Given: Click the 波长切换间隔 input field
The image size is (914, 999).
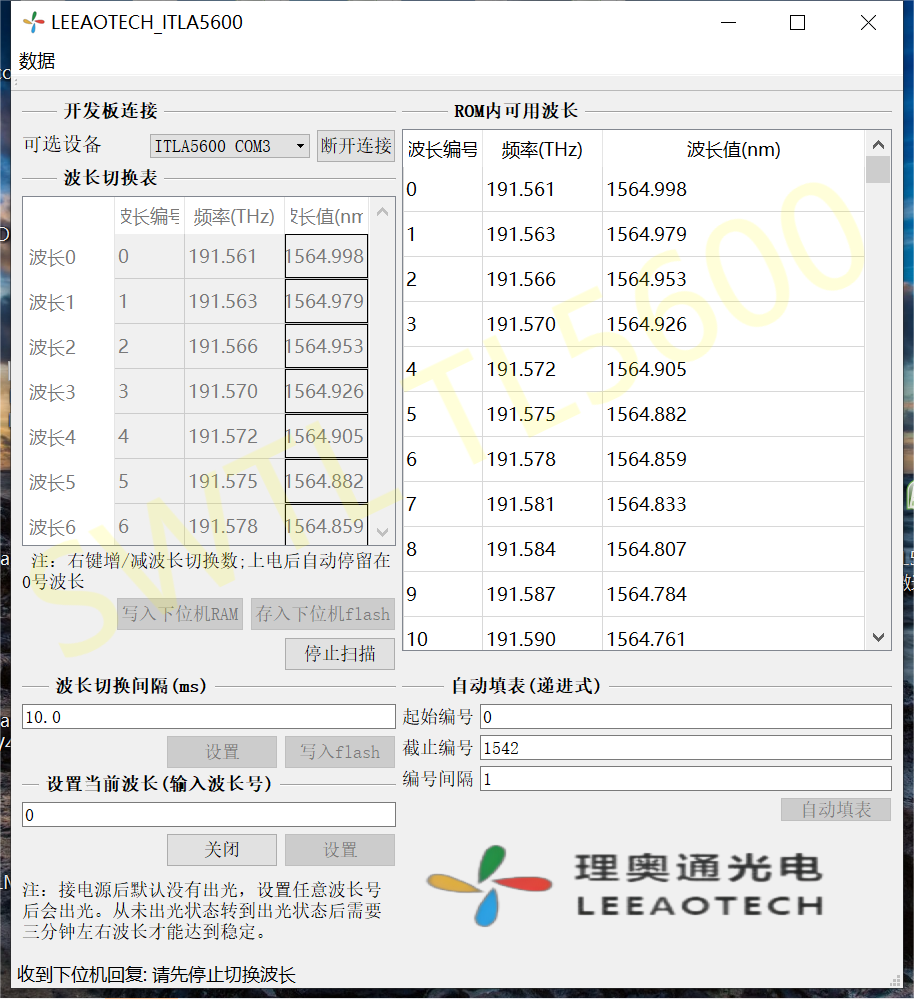Looking at the screenshot, I should pyautogui.click(x=208, y=717).
